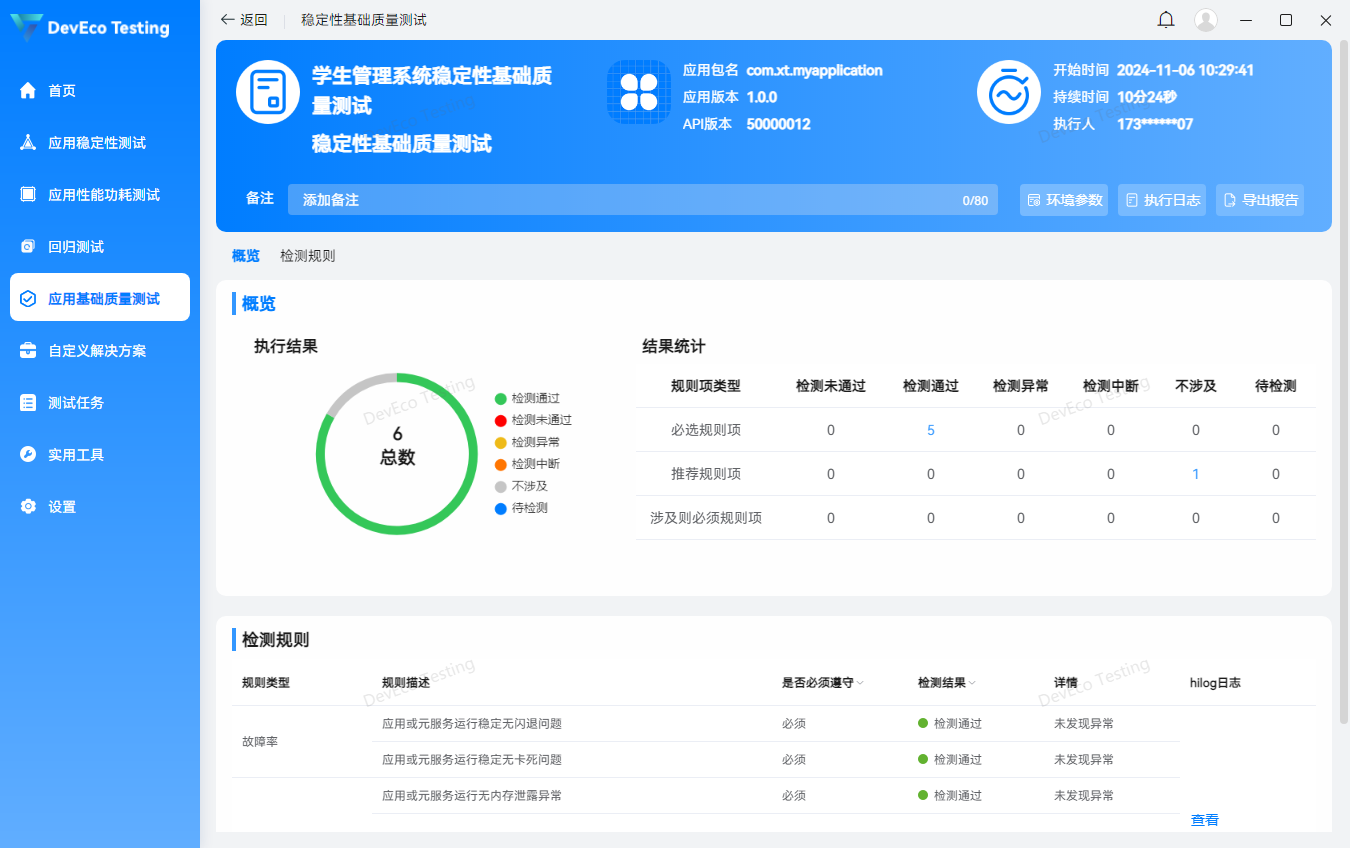Image resolution: width=1350 pixels, height=848 pixels.
Task: Click the 环境参数 button icon
Action: (1034, 200)
